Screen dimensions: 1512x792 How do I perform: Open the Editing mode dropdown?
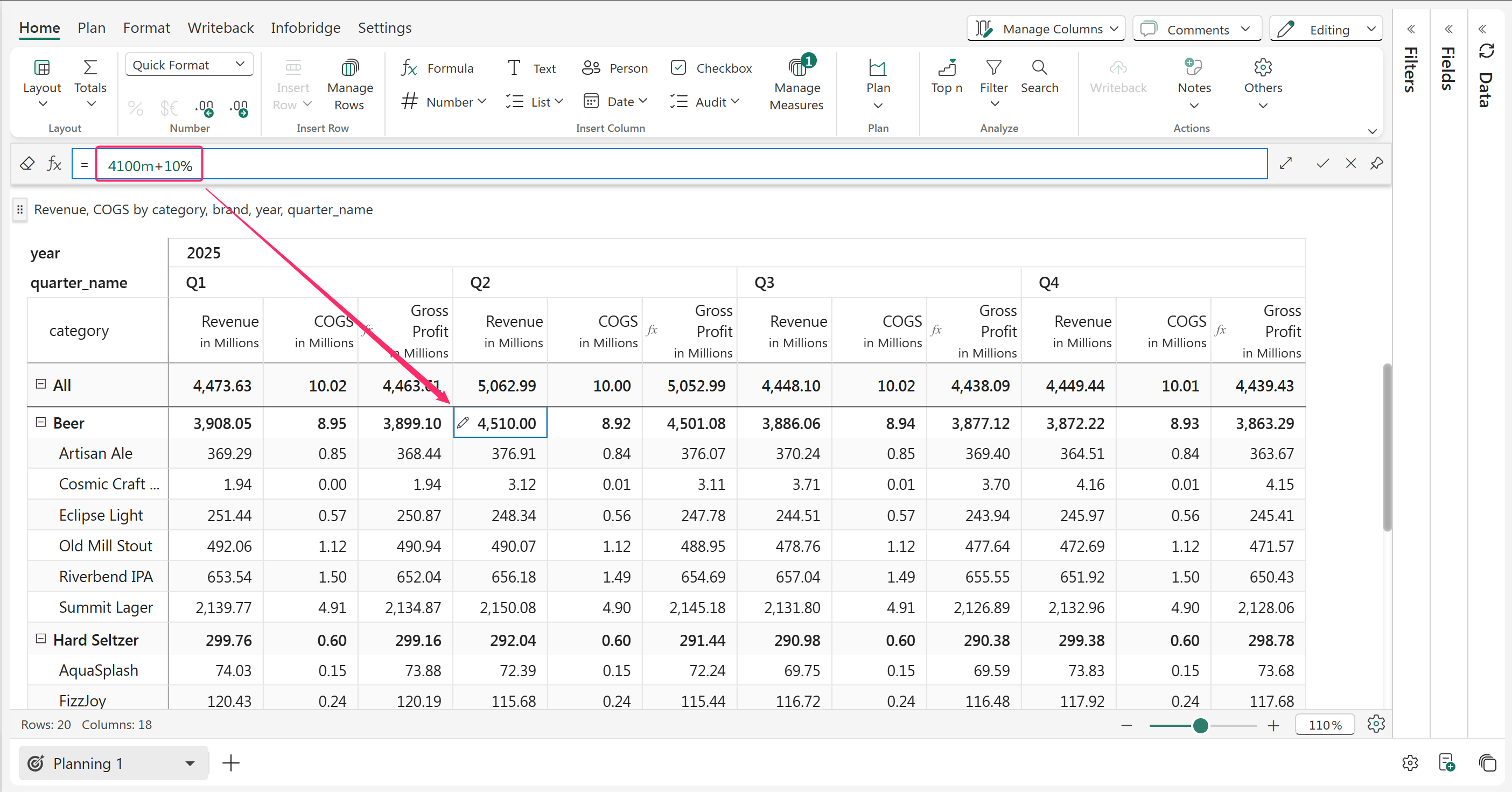coord(1327,30)
